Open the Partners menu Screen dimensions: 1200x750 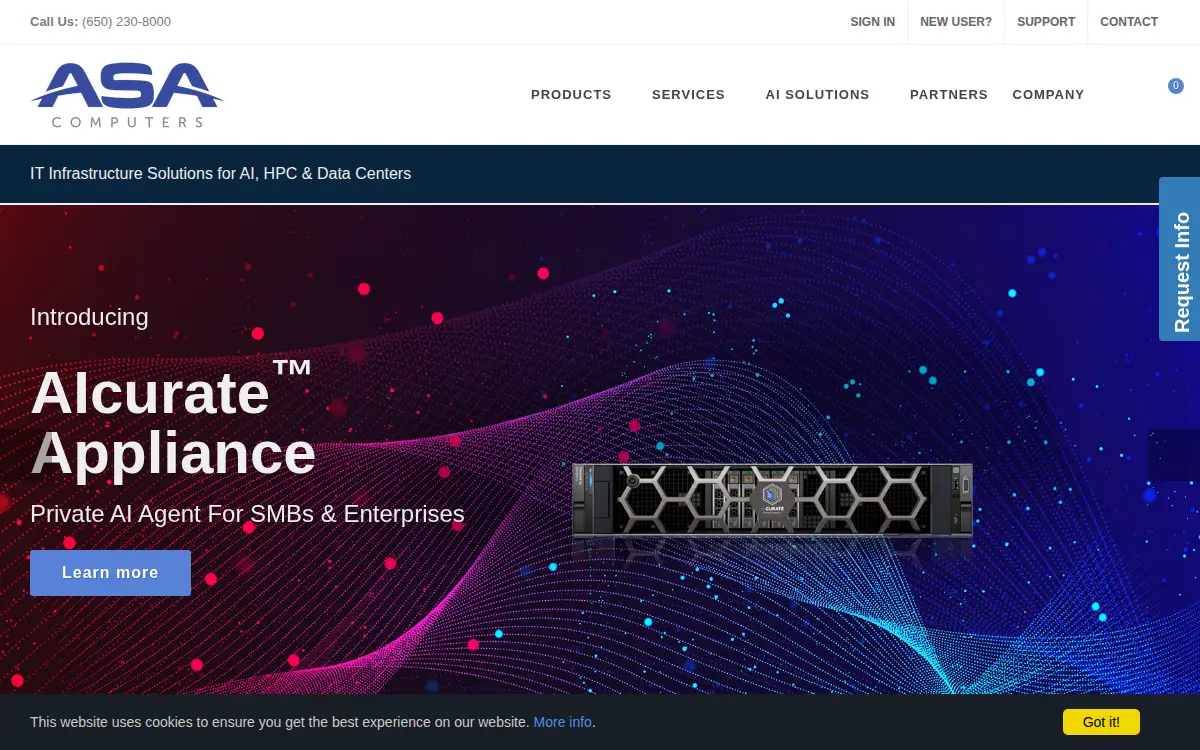point(949,94)
